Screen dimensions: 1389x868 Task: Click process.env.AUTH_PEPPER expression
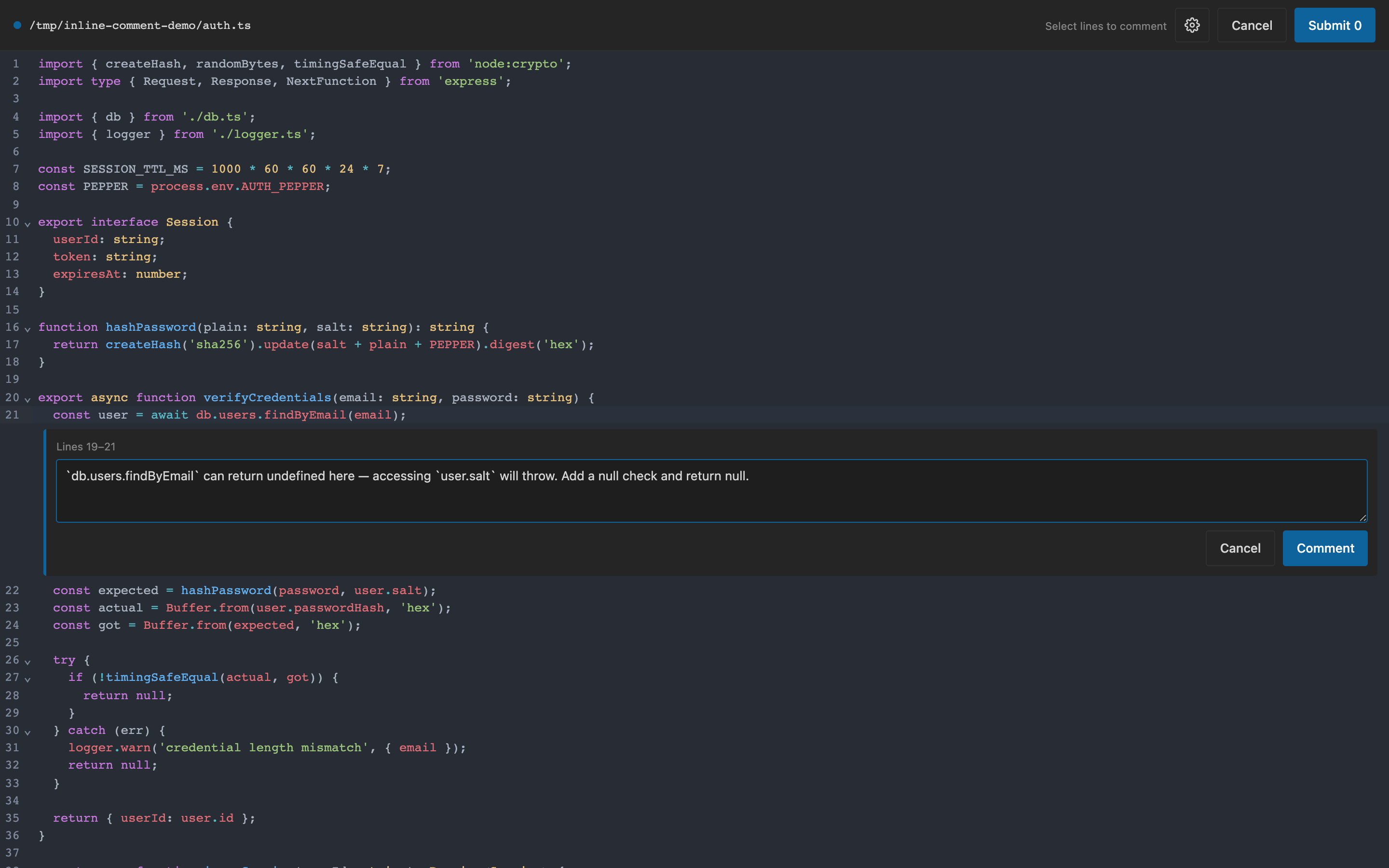click(x=237, y=186)
